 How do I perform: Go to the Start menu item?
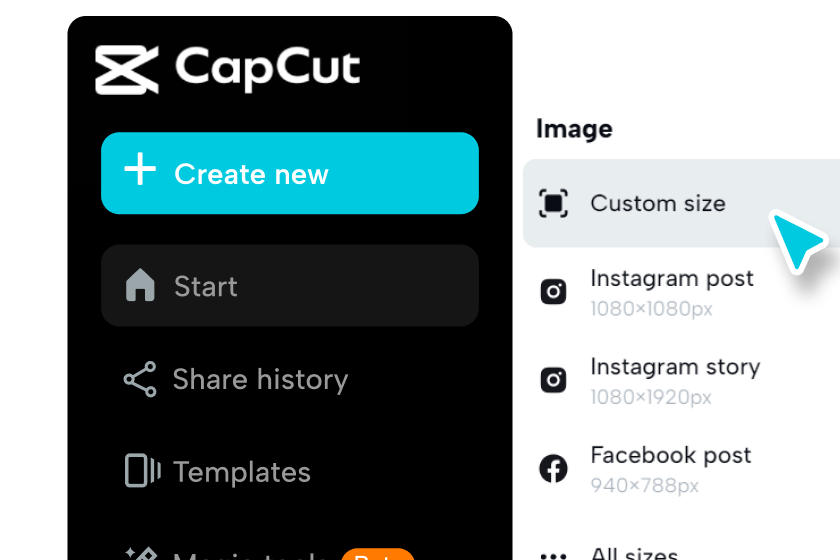pos(290,286)
